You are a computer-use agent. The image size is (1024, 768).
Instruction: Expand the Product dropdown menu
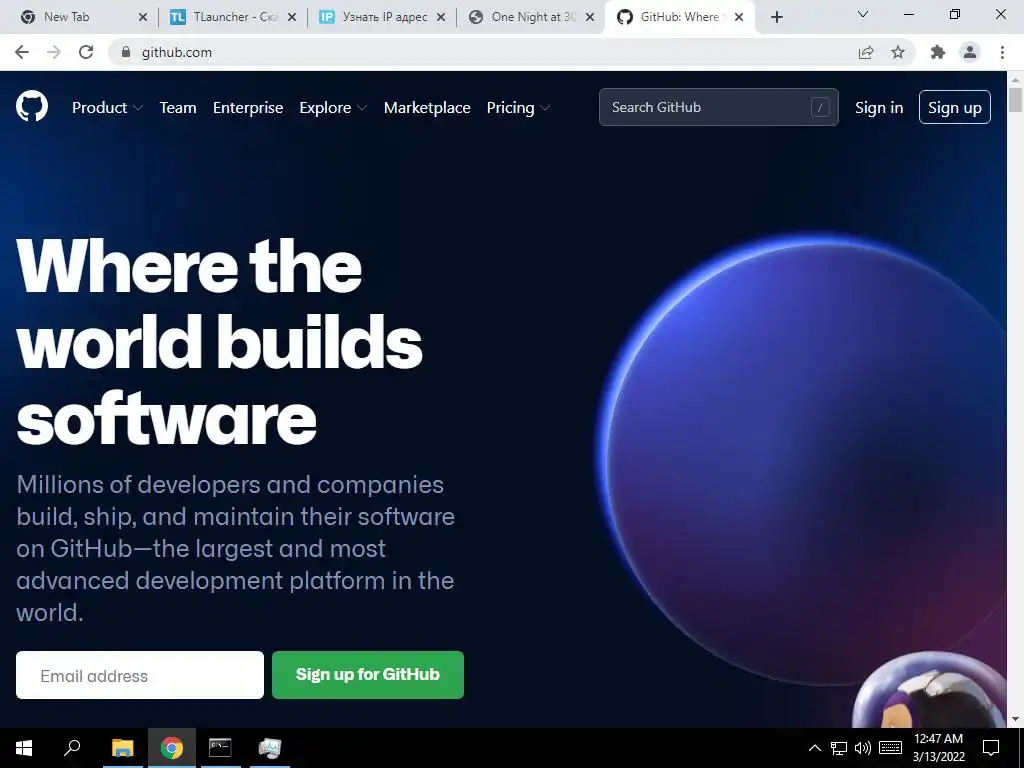tap(107, 108)
